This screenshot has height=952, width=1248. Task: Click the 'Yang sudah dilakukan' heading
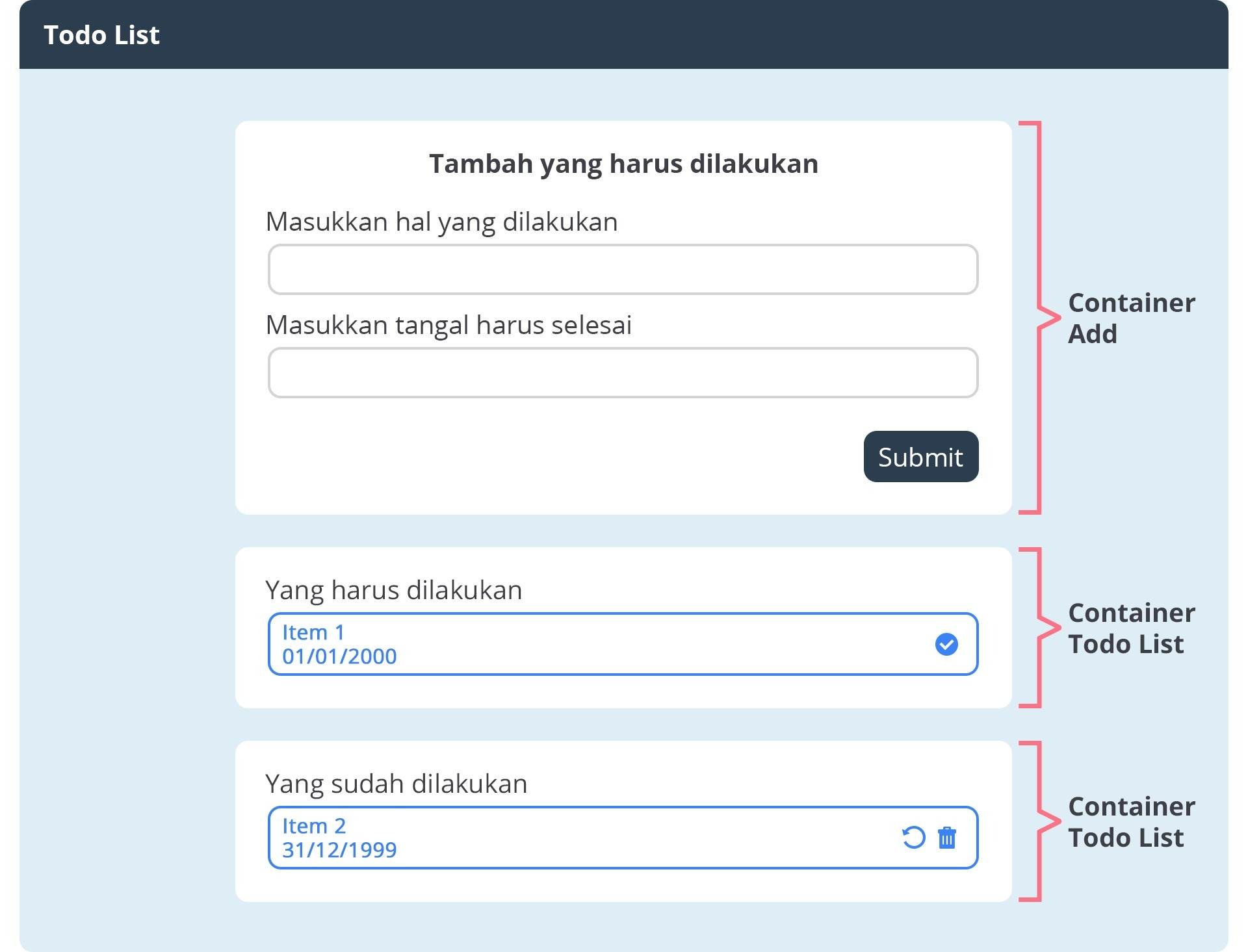click(x=396, y=784)
